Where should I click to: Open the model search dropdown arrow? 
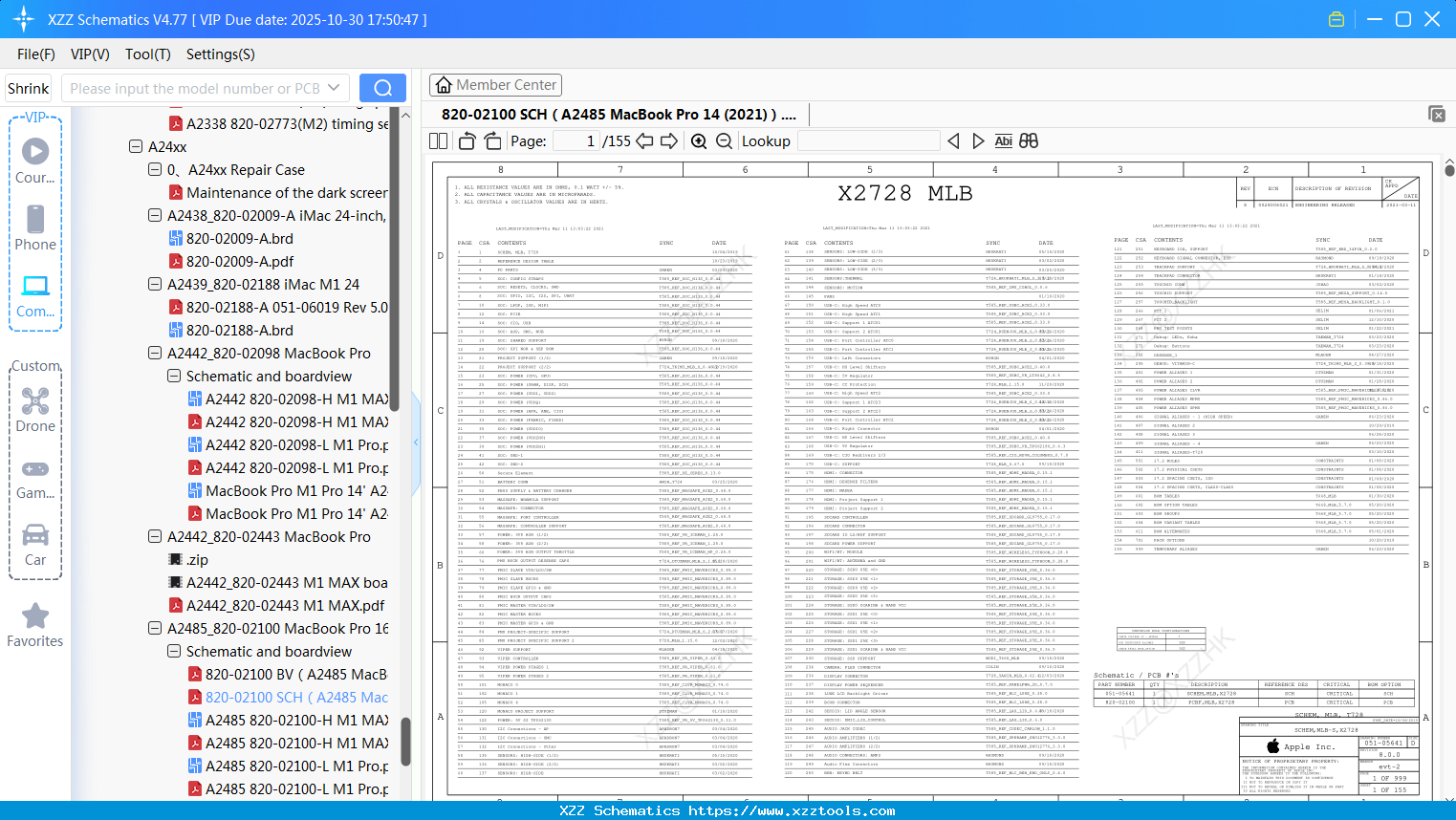pyautogui.click(x=334, y=88)
